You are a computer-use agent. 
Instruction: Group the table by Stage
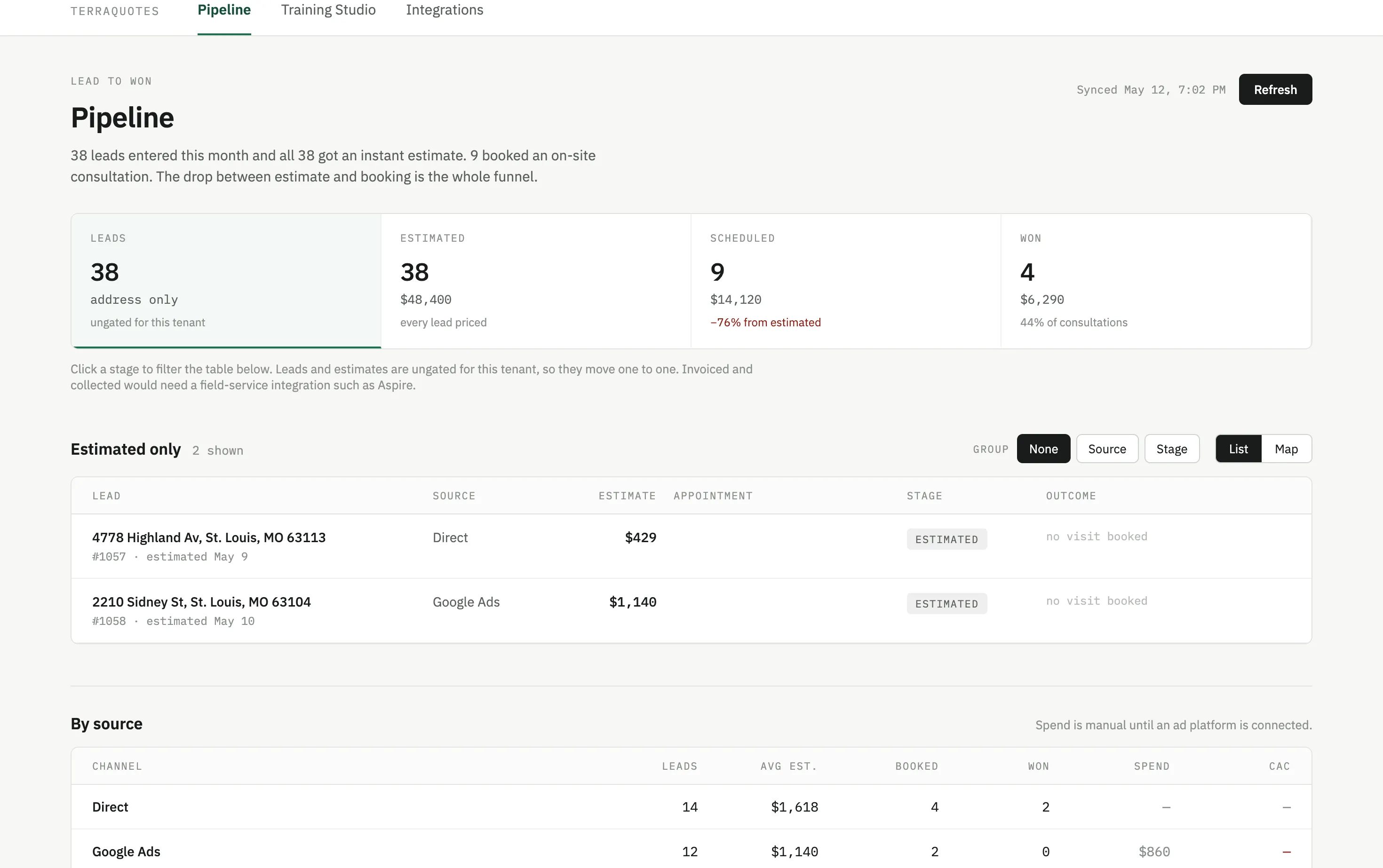(x=1172, y=449)
